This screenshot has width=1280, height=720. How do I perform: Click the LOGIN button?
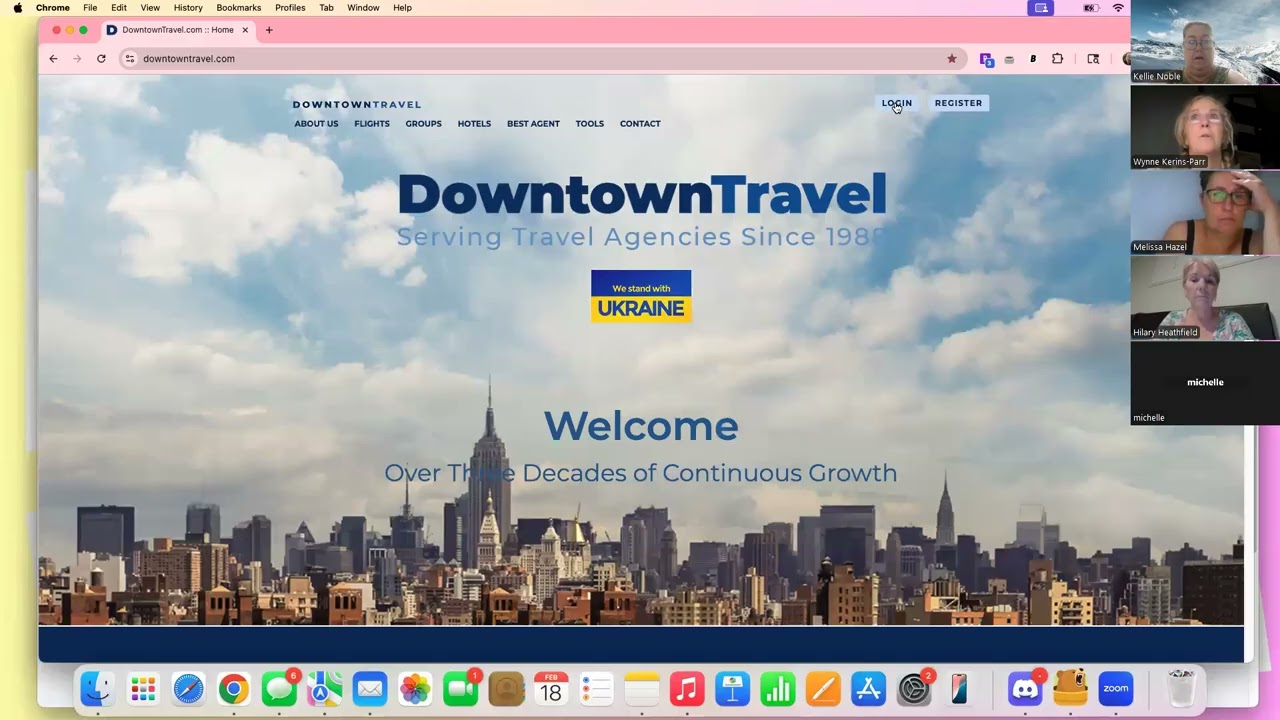click(x=897, y=103)
